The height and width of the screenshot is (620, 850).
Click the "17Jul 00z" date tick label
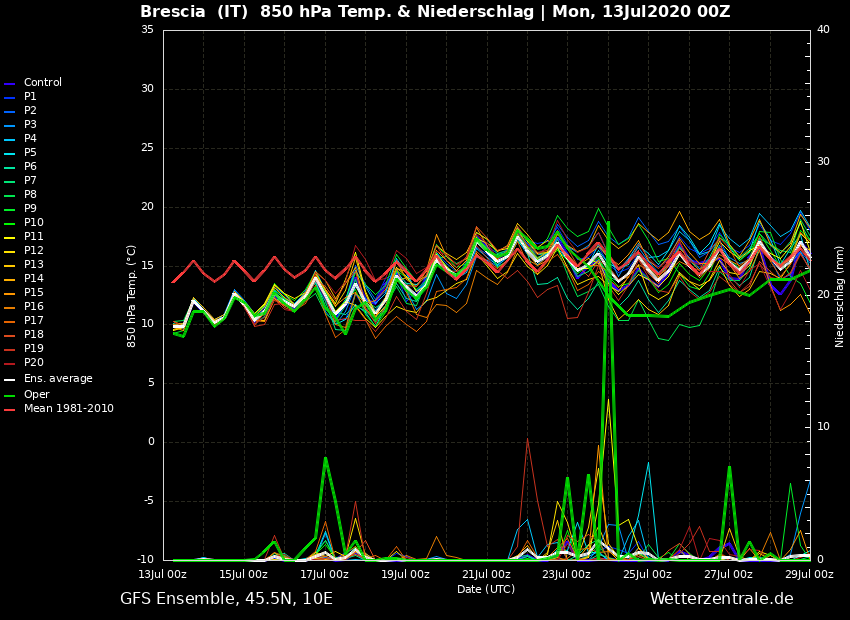click(x=325, y=574)
